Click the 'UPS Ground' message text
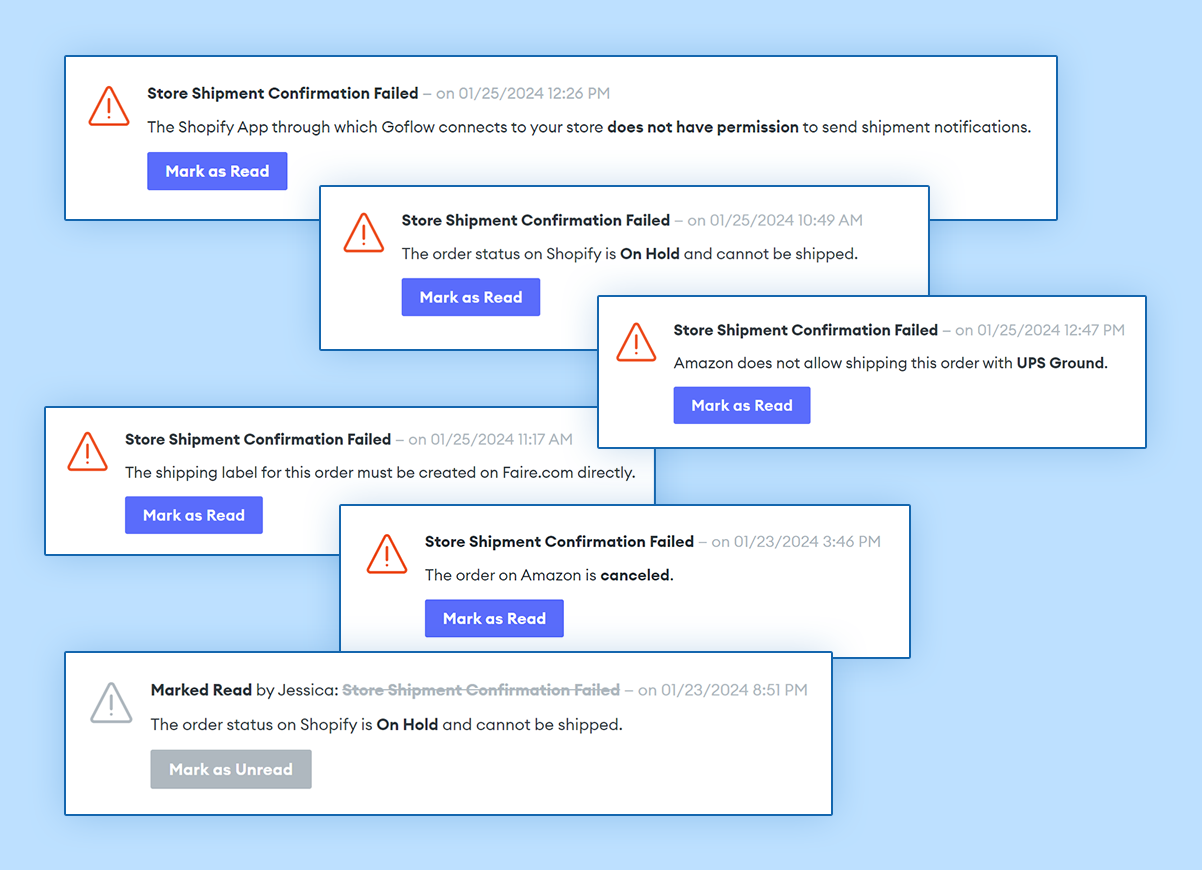The height and width of the screenshot is (870, 1202). click(1062, 363)
